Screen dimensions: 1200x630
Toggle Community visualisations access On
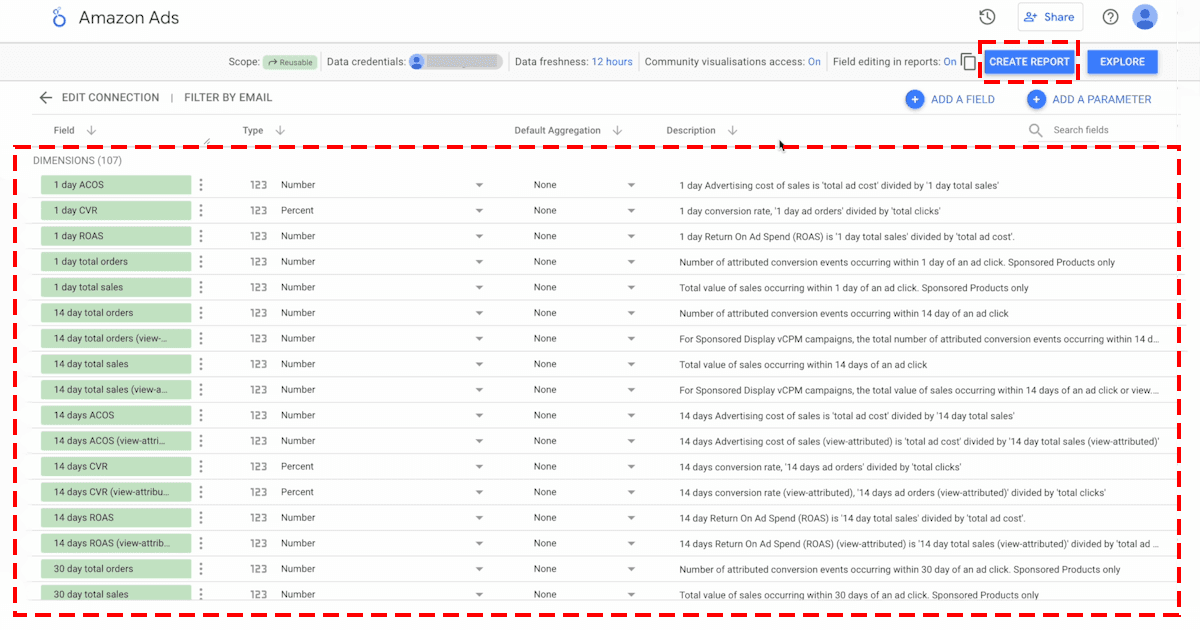coord(814,62)
